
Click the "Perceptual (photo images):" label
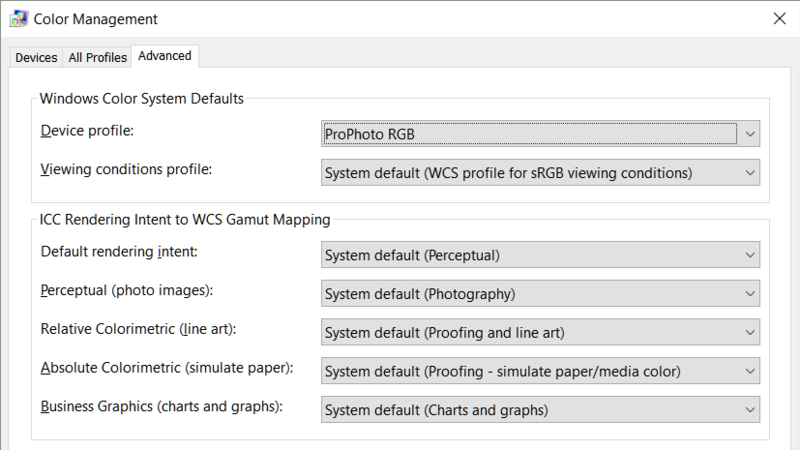pos(126,290)
